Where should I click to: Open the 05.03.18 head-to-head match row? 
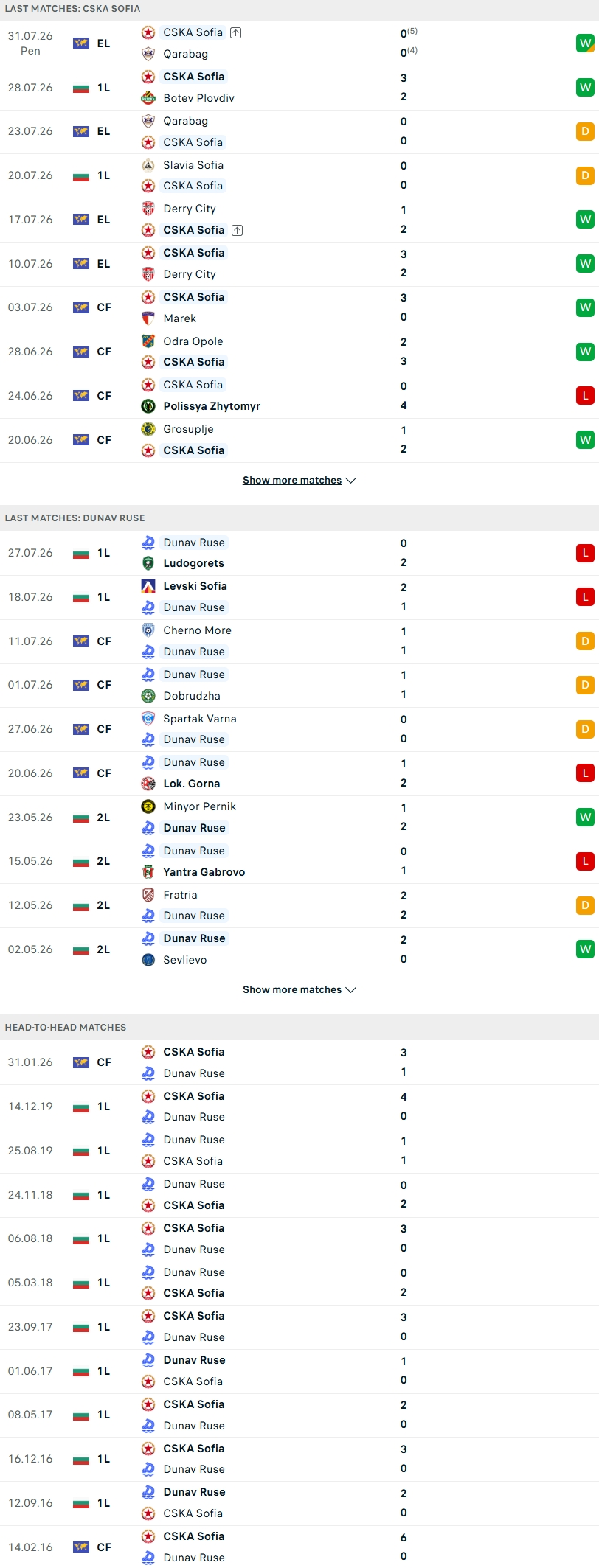[299, 1283]
